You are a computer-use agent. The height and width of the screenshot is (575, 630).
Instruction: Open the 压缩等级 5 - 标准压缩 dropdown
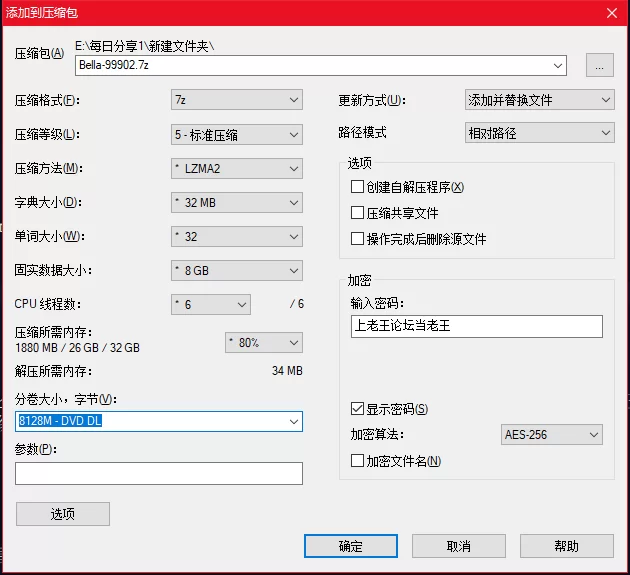(237, 135)
